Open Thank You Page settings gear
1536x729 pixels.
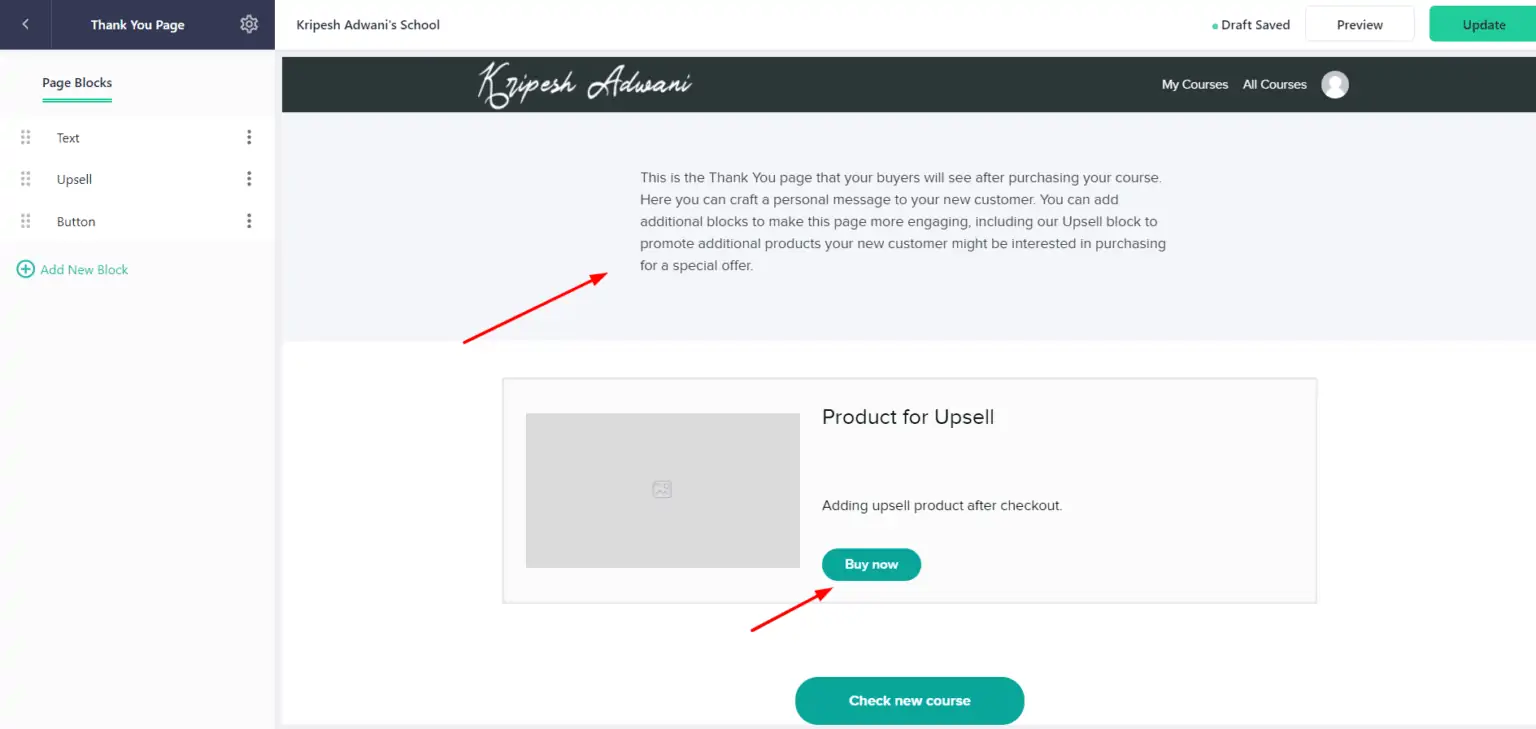(249, 24)
